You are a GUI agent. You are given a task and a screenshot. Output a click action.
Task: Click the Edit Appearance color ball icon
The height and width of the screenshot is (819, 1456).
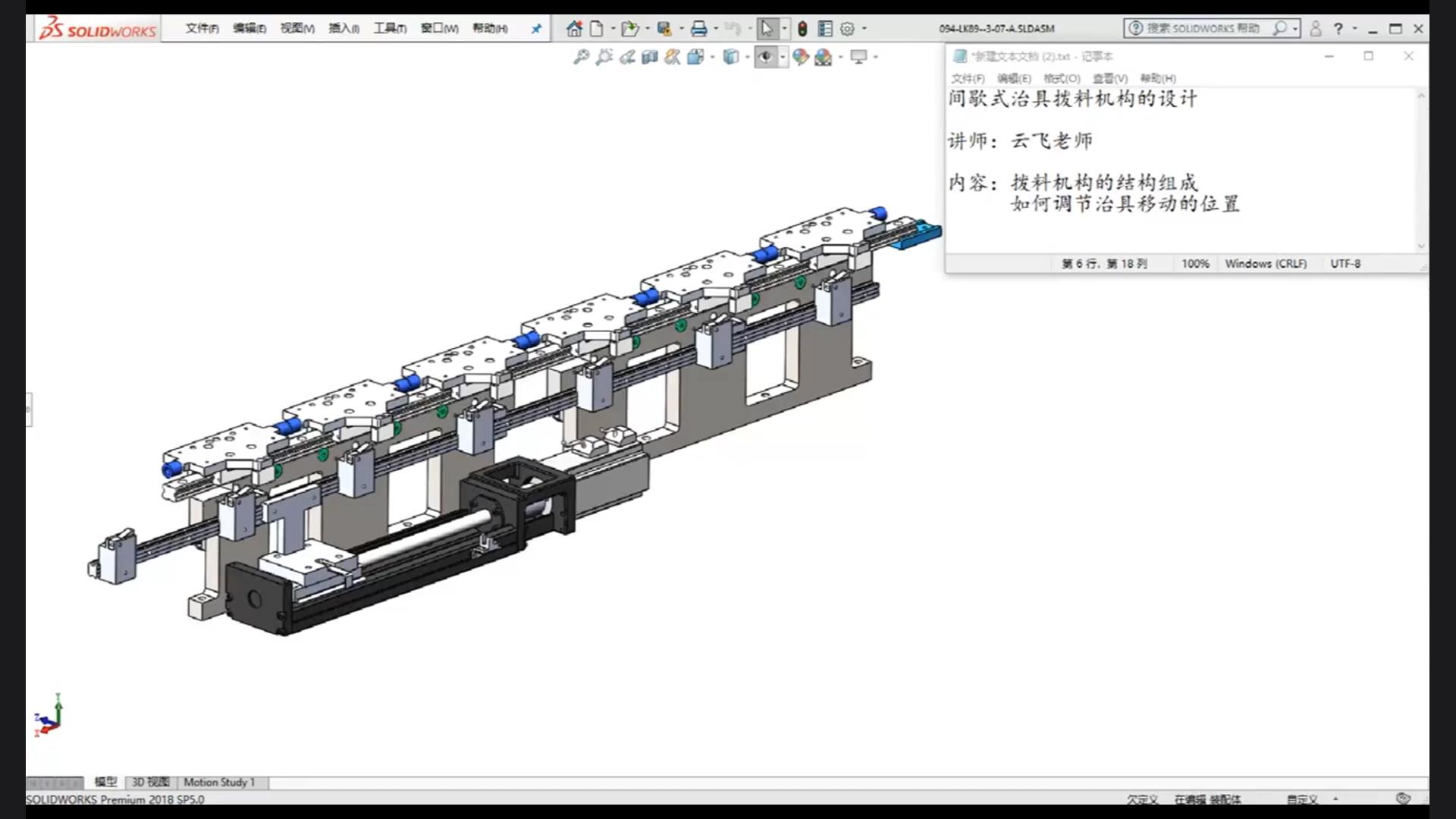800,57
